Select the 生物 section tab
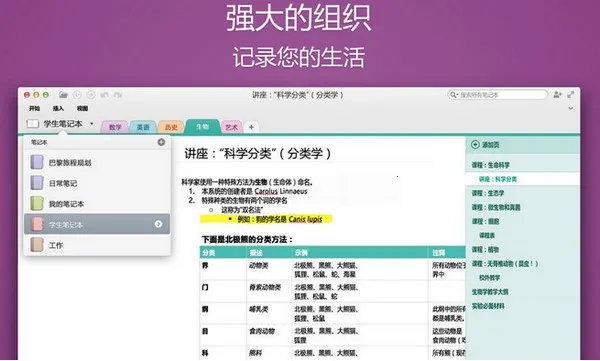 point(202,126)
